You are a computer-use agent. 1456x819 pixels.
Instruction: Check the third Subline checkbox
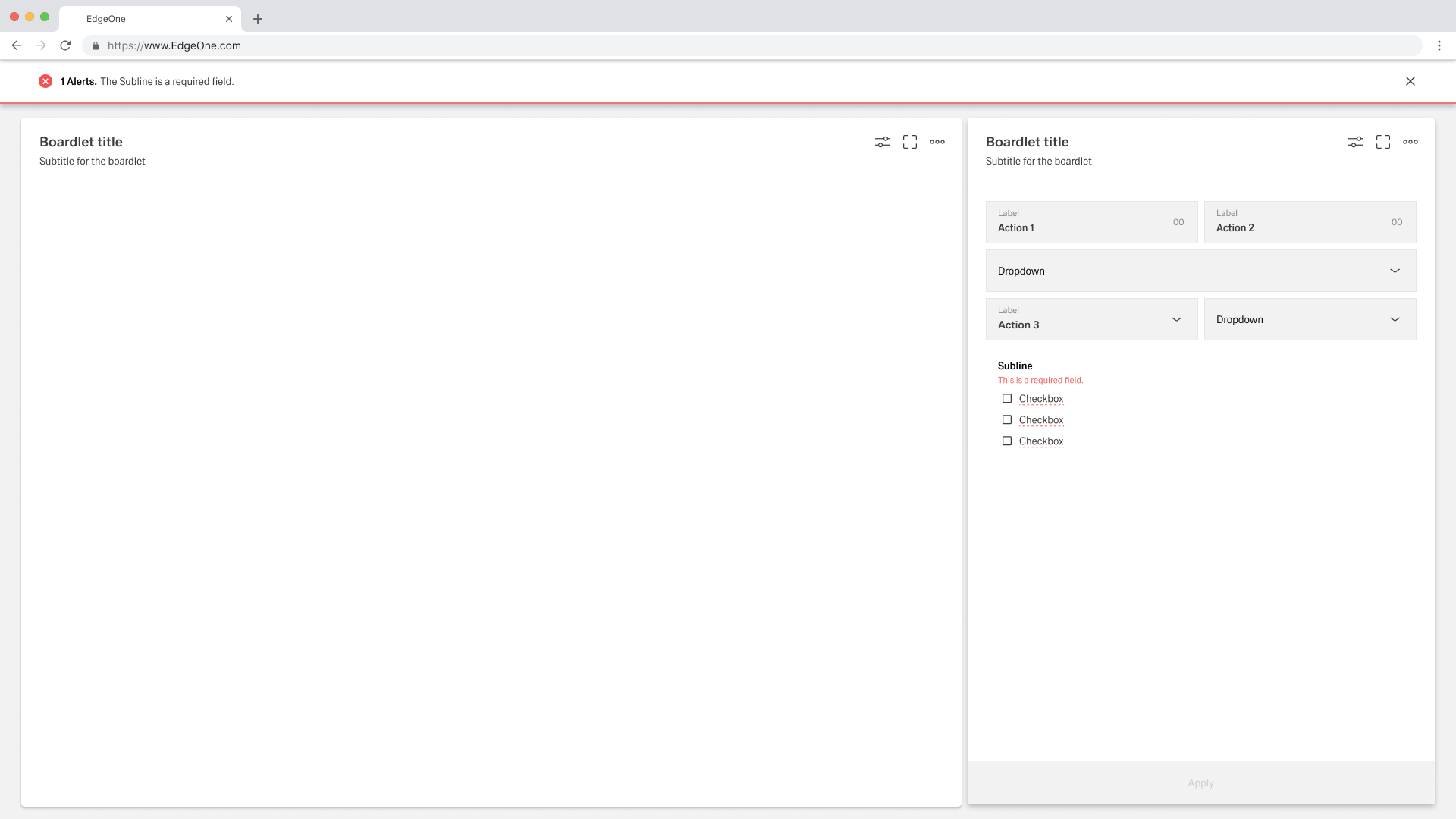tap(1007, 441)
